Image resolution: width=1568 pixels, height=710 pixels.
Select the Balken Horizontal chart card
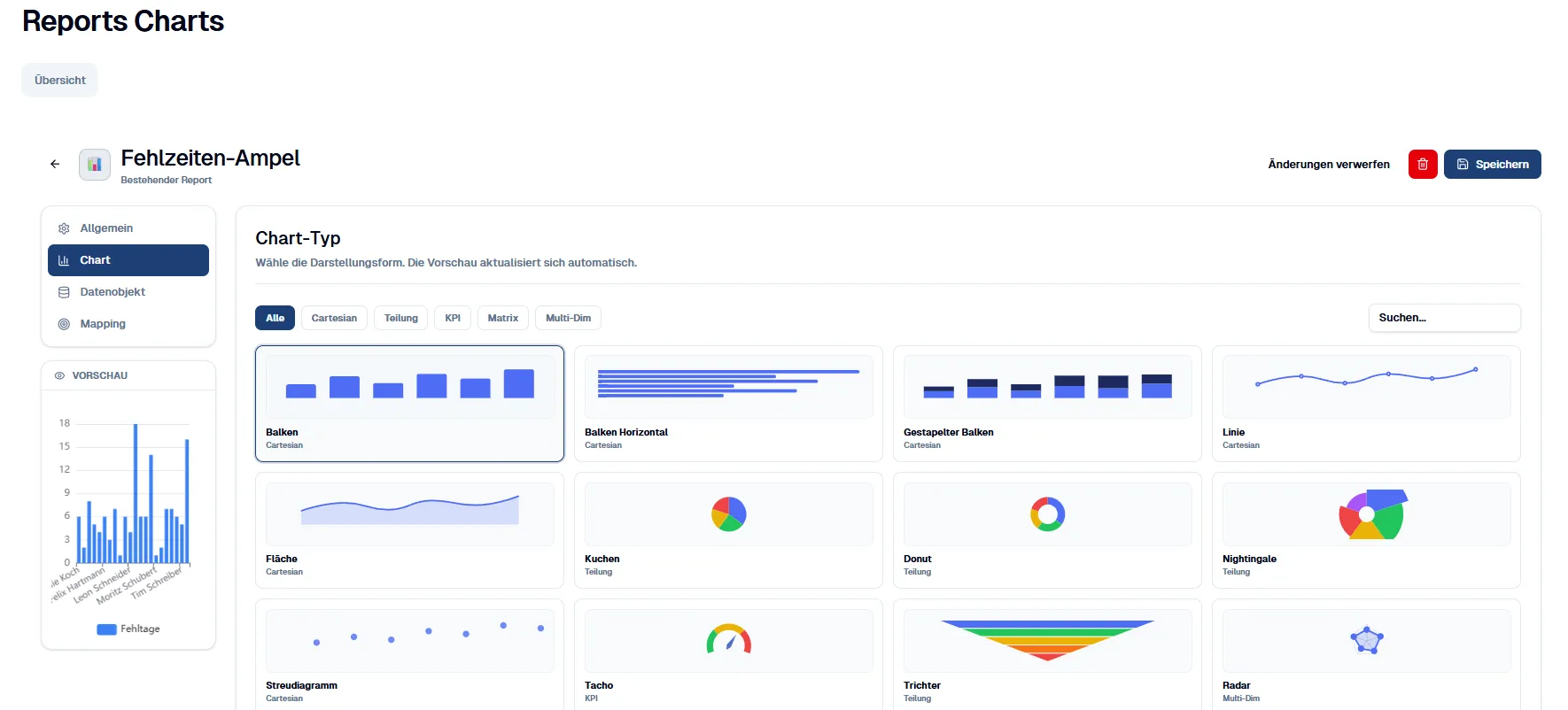[728, 403]
